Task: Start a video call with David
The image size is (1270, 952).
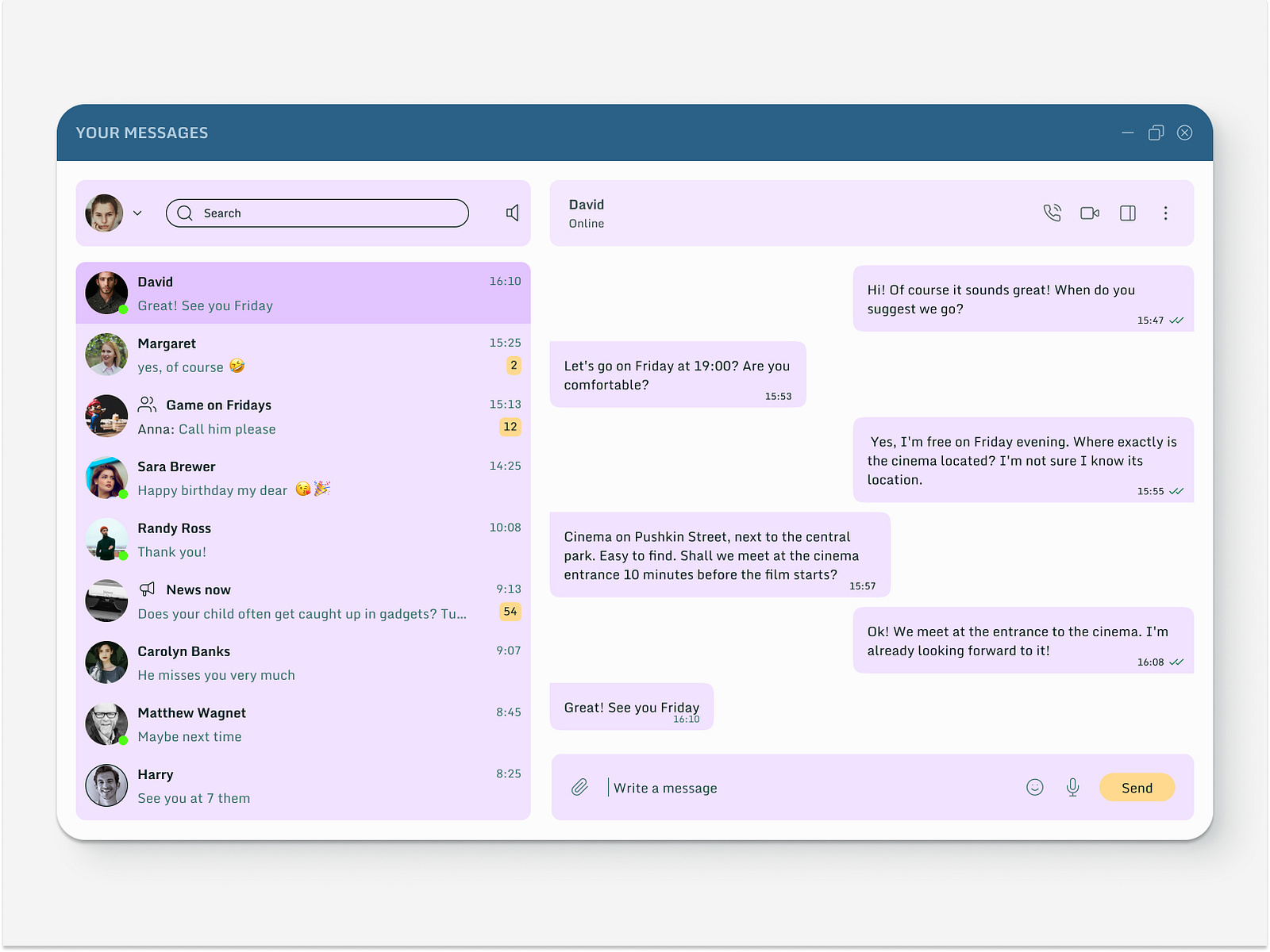Action: coord(1089,213)
